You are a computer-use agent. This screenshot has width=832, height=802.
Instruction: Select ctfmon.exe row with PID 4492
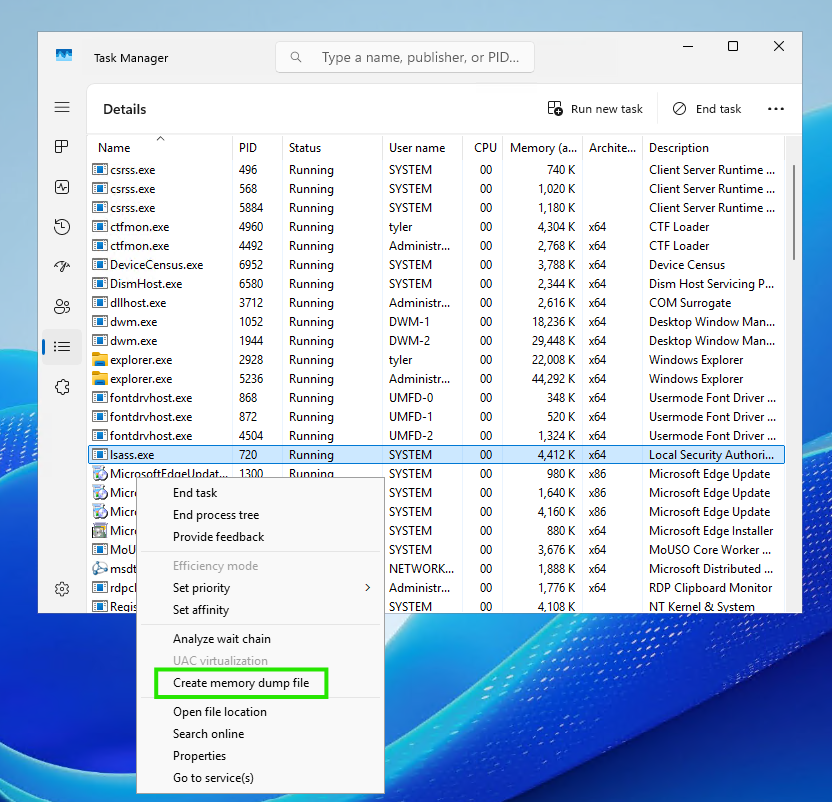[x=436, y=246]
